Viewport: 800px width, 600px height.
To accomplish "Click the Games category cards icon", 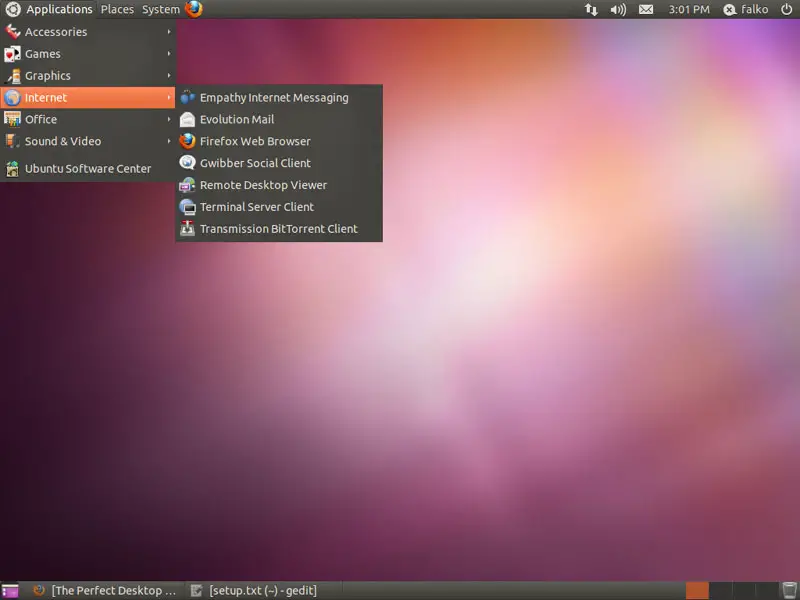I will click(12, 54).
